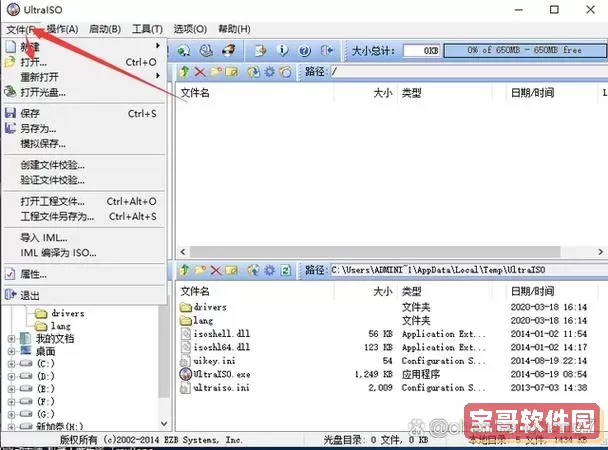Click the 大小 column header in lower pane
608x450 pixels.
(381, 291)
